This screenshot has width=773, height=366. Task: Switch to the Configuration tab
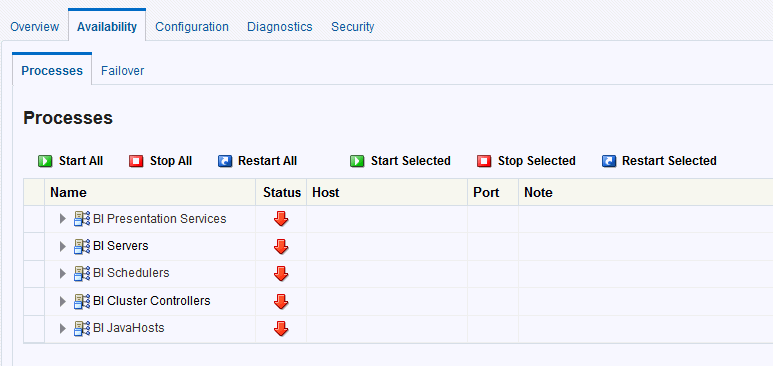pyautogui.click(x=192, y=27)
